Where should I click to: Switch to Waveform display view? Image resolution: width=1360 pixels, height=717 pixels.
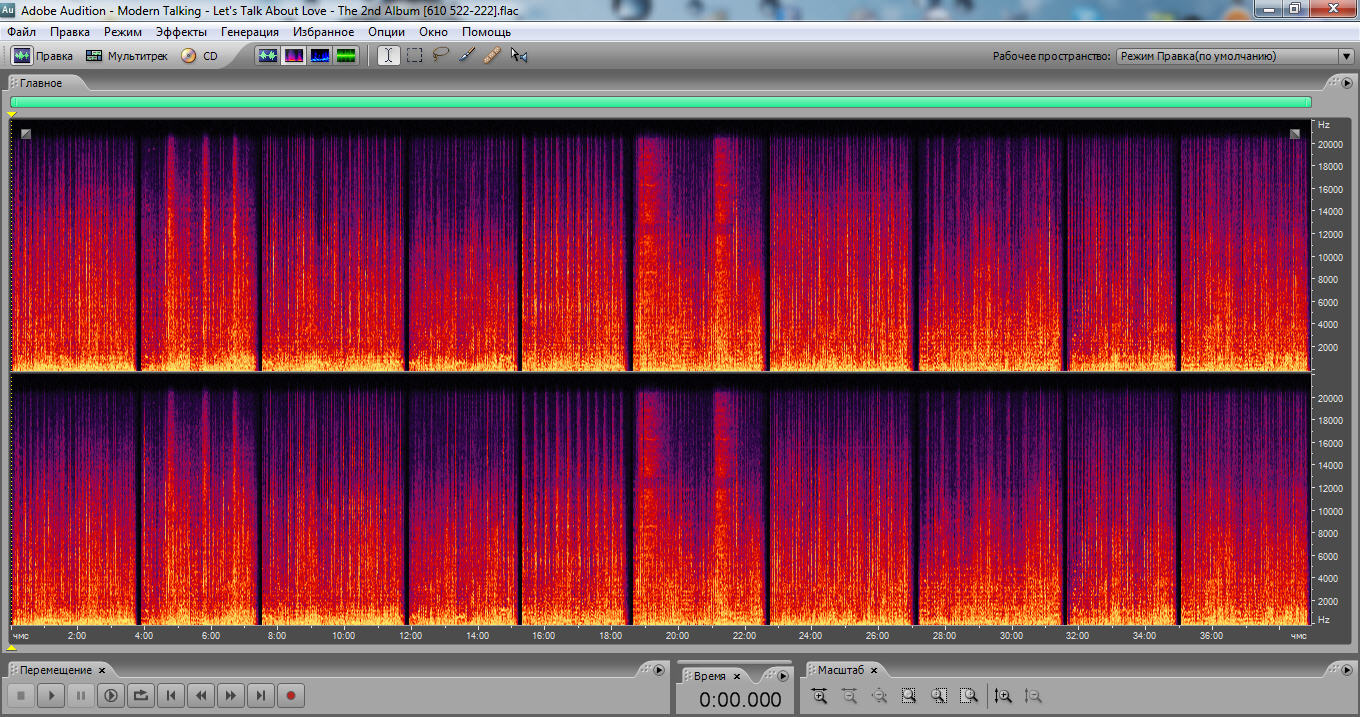pyautogui.click(x=268, y=56)
